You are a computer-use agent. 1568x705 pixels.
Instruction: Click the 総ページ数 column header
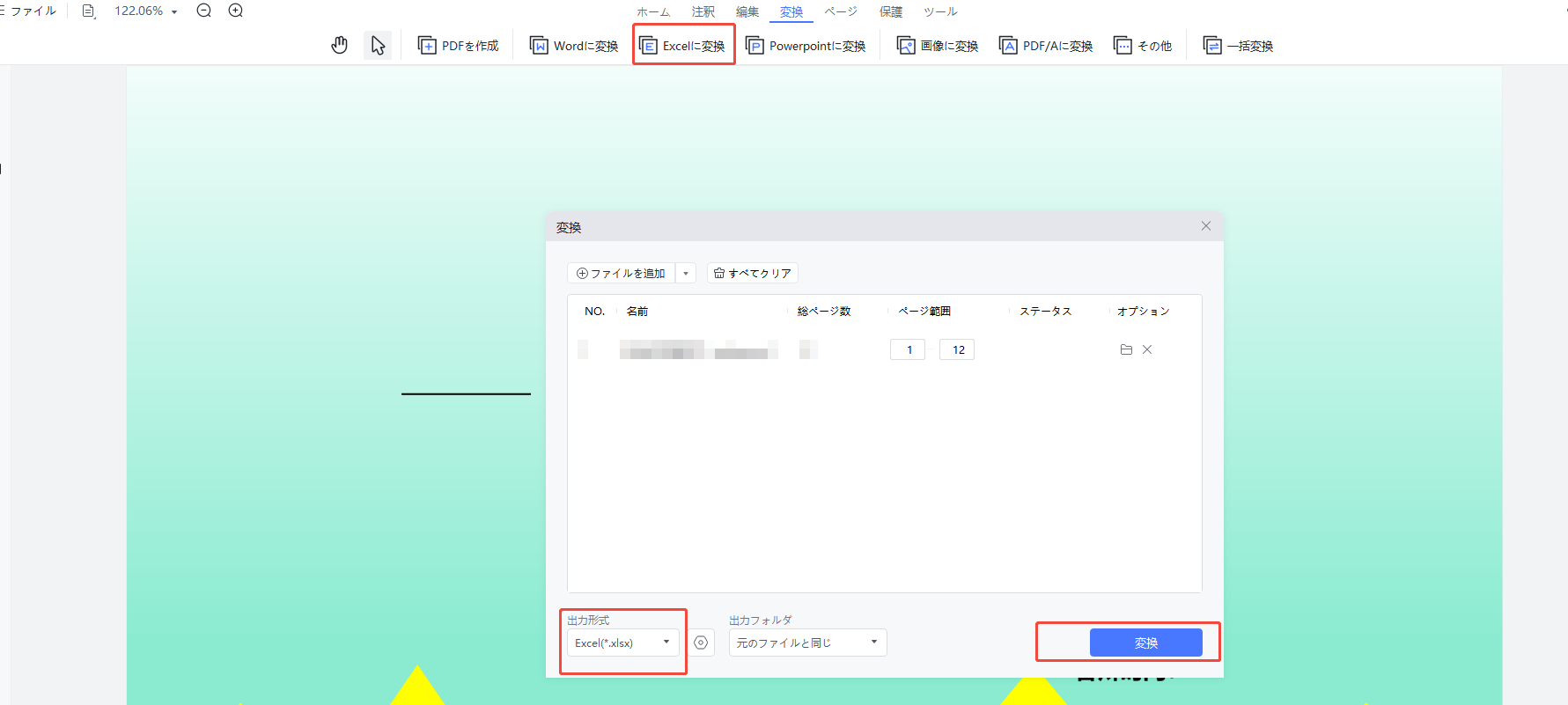(x=824, y=312)
